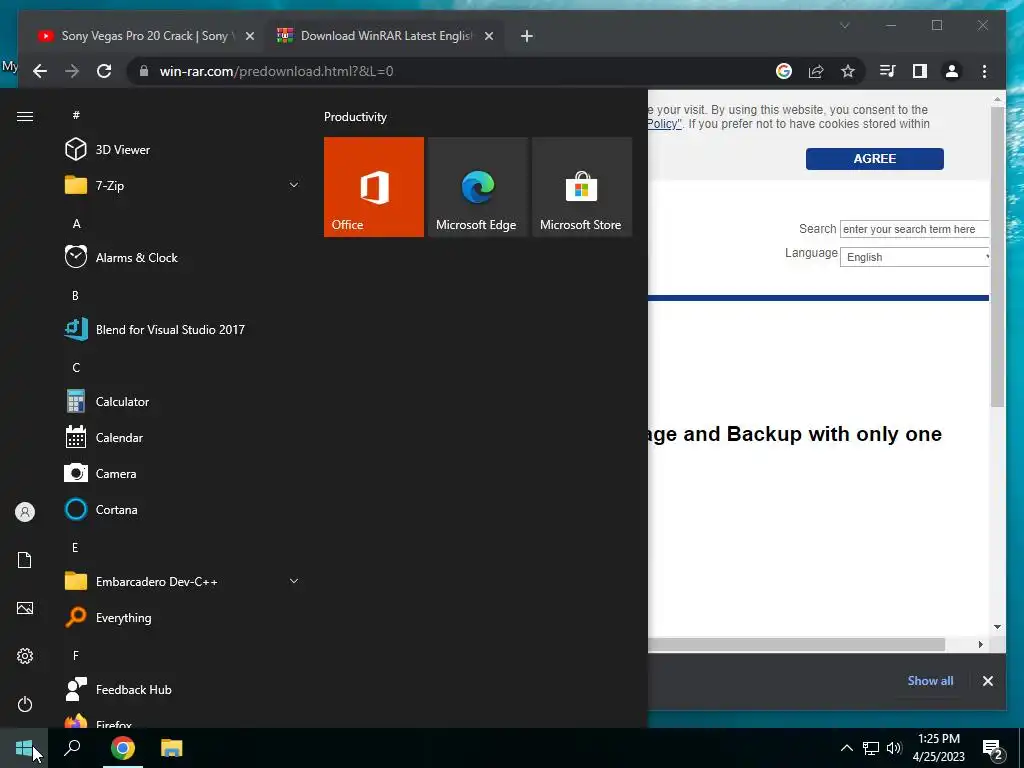Open the 3D Viewer app
Viewport: 1024px width, 768px height.
[x=183, y=150]
